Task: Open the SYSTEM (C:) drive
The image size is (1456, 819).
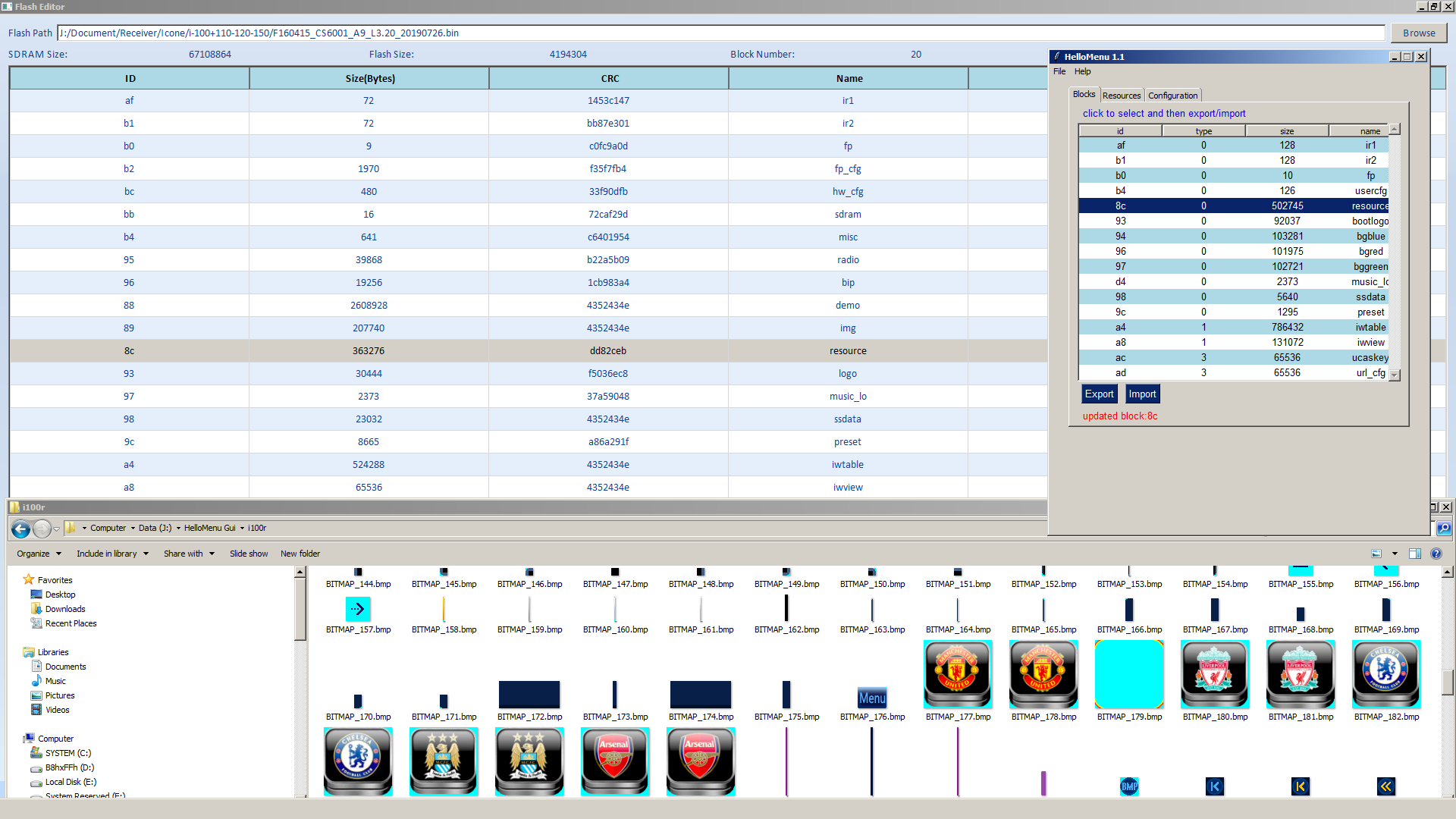Action: [x=67, y=753]
